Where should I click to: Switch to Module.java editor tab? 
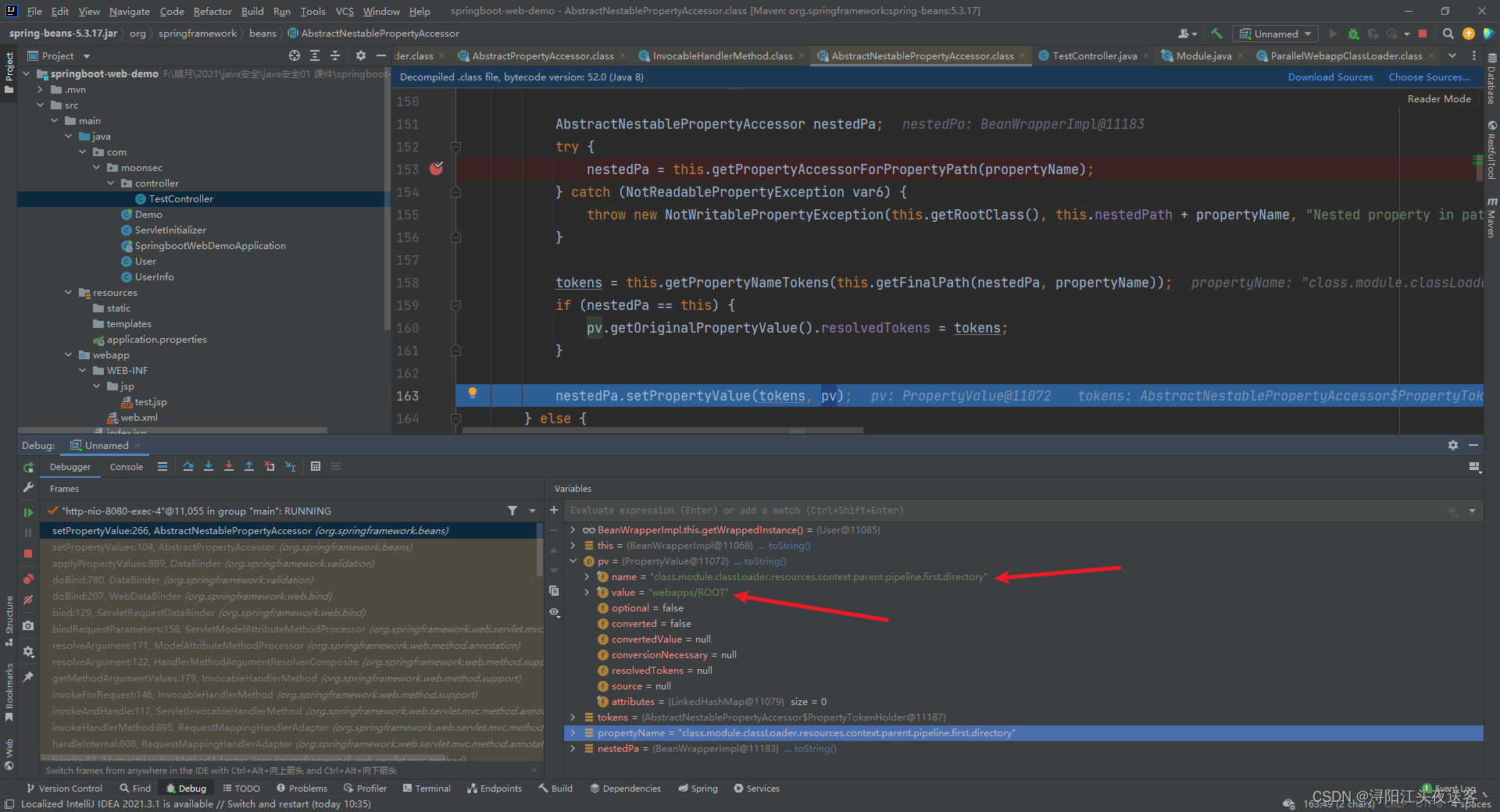[1203, 55]
